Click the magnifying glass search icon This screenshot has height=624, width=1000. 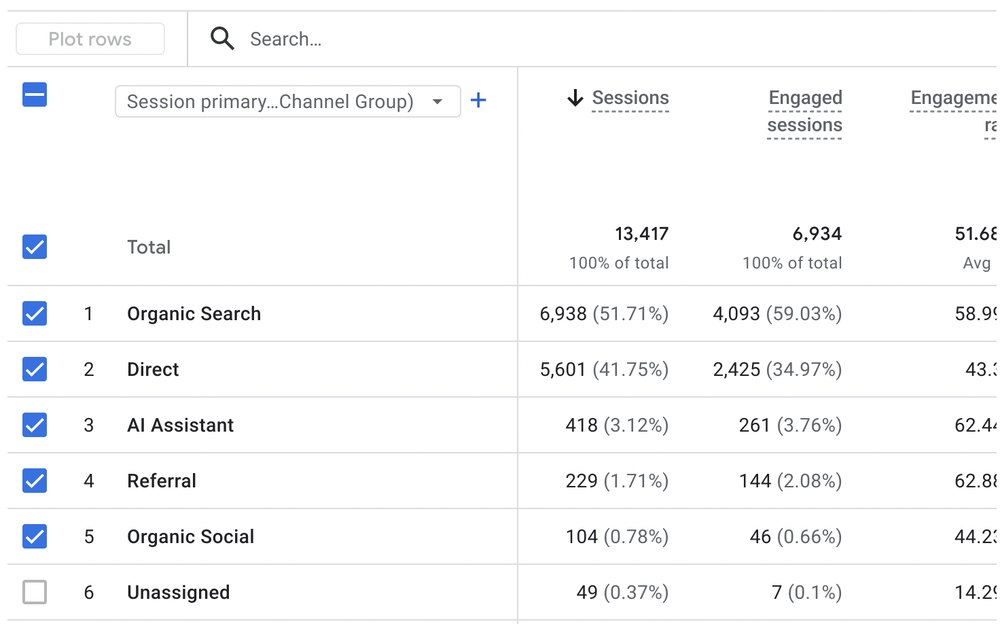pyautogui.click(x=222, y=39)
